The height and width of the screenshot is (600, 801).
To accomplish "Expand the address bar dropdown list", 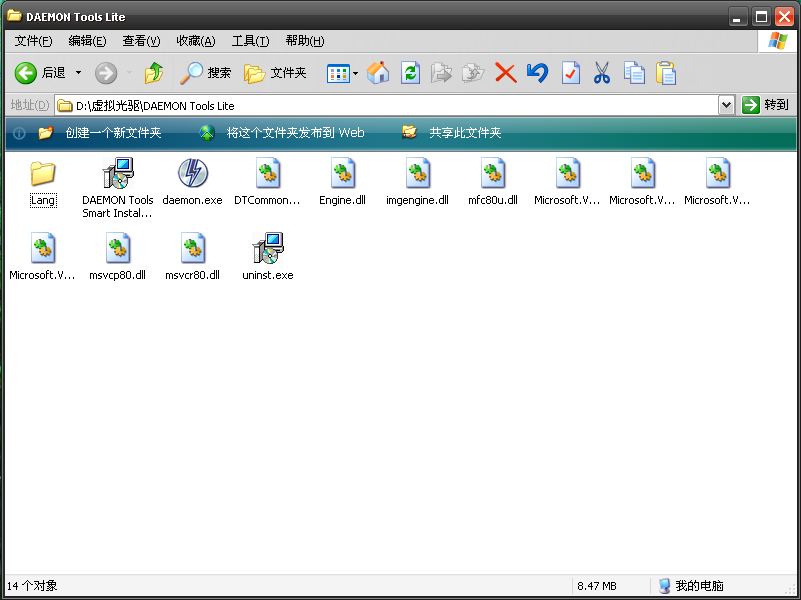I will 726,105.
